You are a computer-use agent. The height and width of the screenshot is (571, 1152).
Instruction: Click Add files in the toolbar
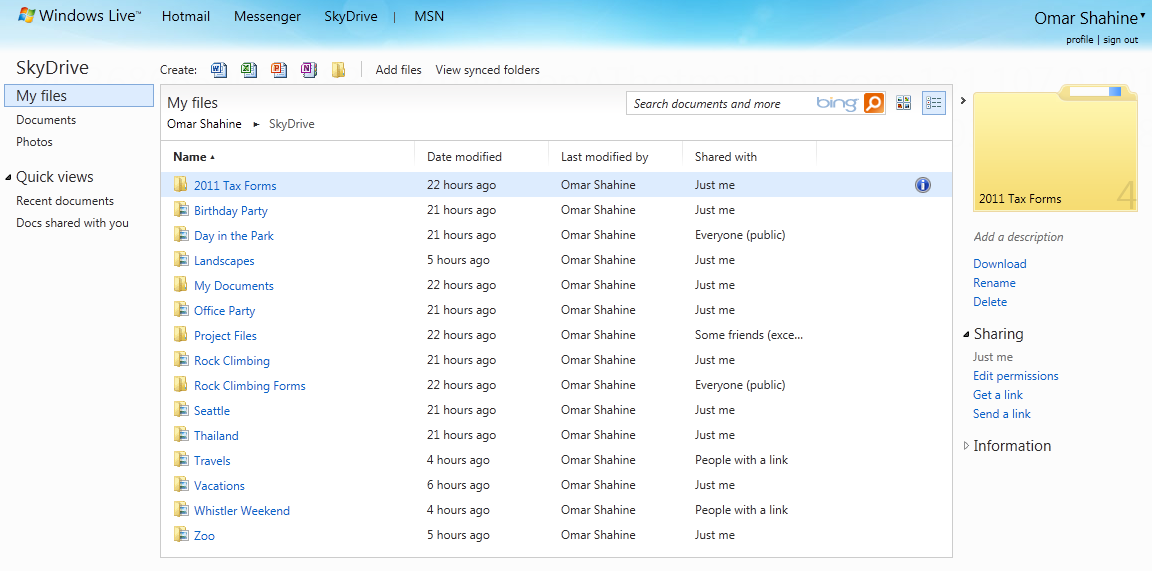coord(398,70)
